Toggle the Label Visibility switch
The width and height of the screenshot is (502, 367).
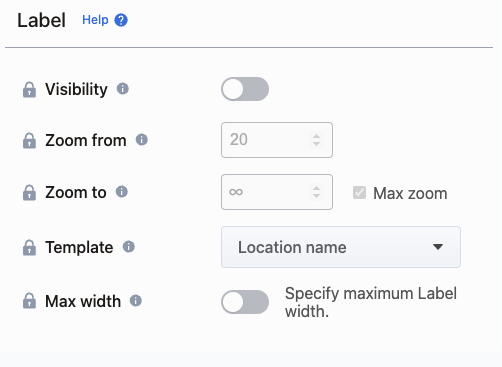coord(245,89)
